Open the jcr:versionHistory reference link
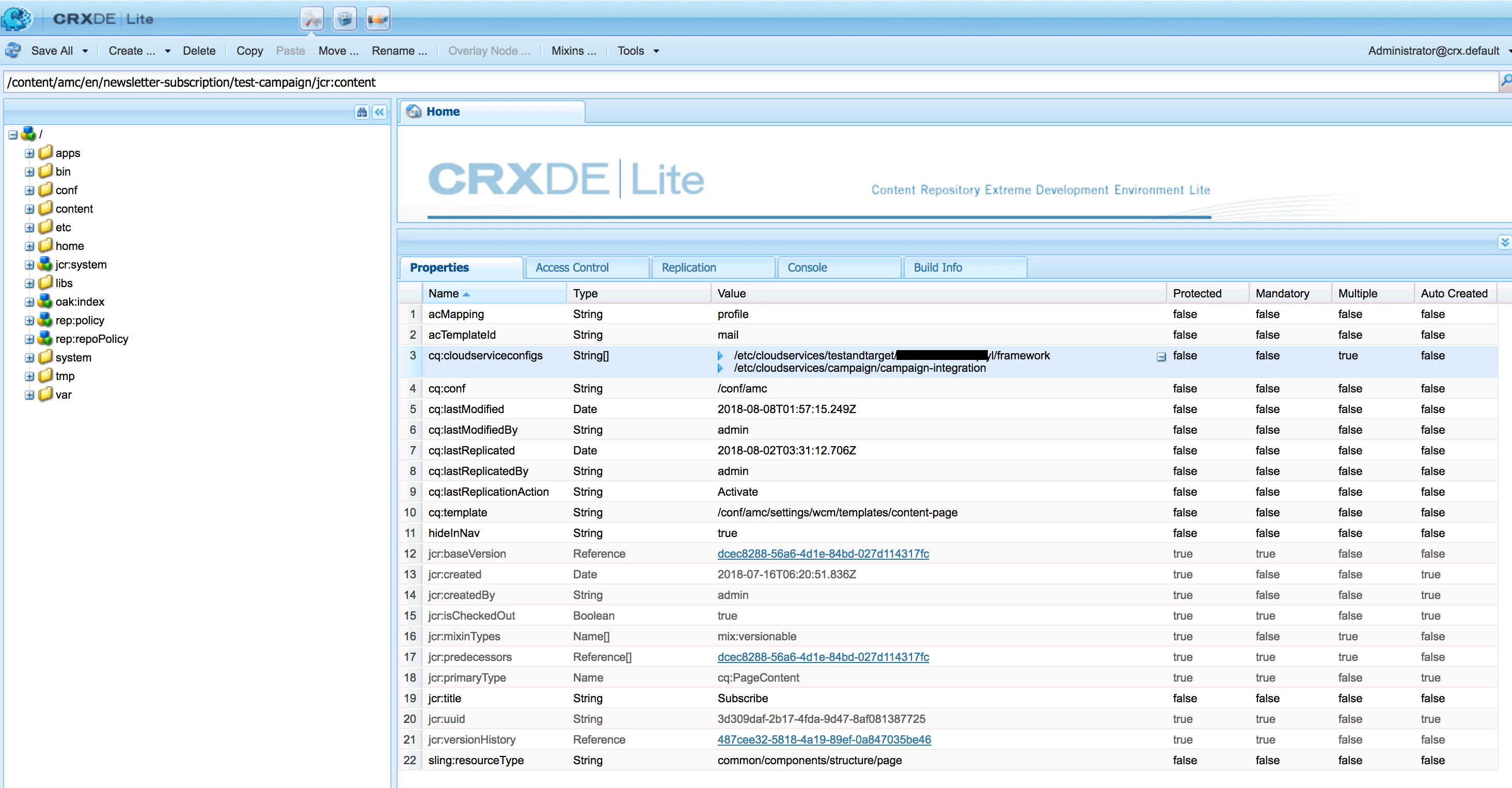Screen dimensions: 1512x788 tap(824, 739)
